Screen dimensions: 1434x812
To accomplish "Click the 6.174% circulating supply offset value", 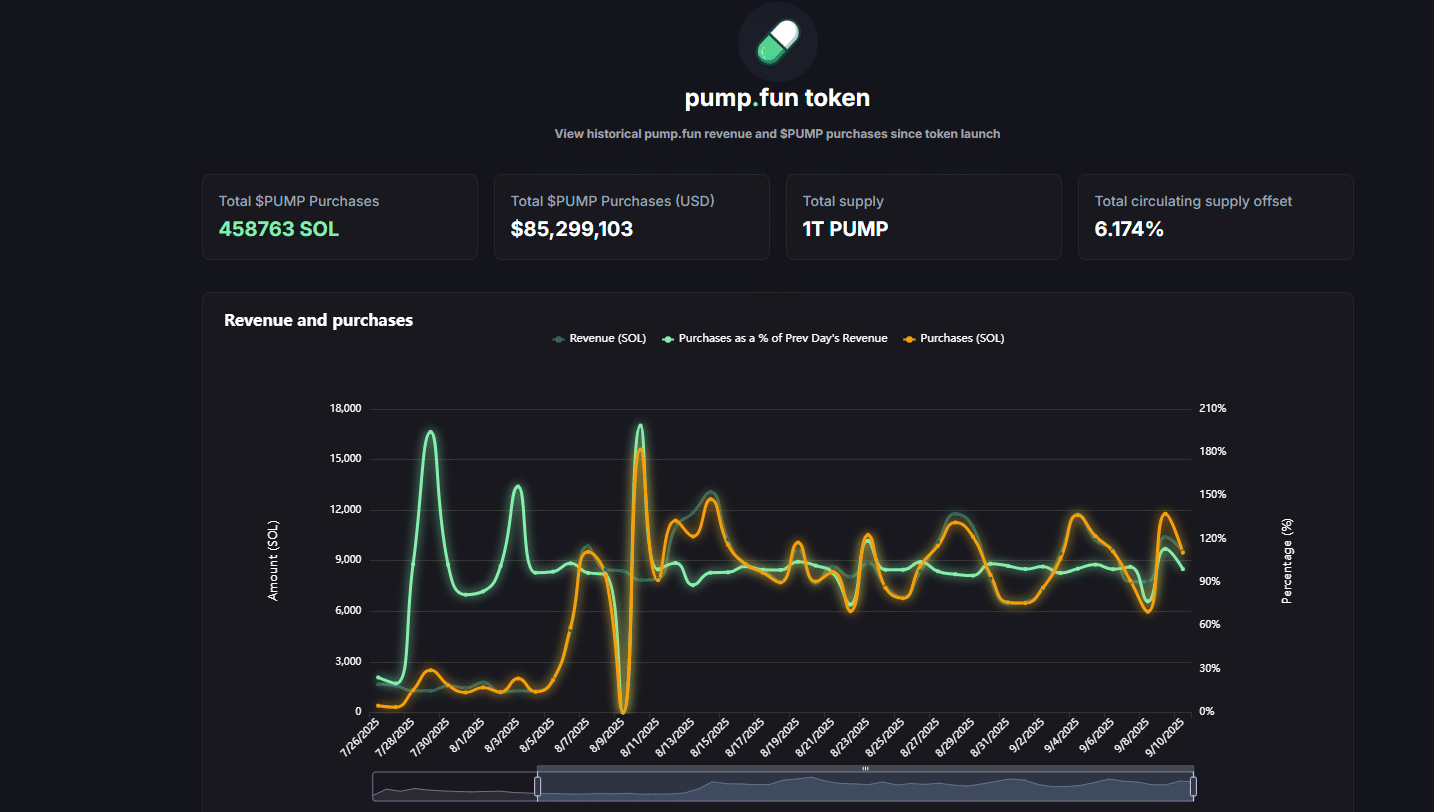I will coord(1129,229).
